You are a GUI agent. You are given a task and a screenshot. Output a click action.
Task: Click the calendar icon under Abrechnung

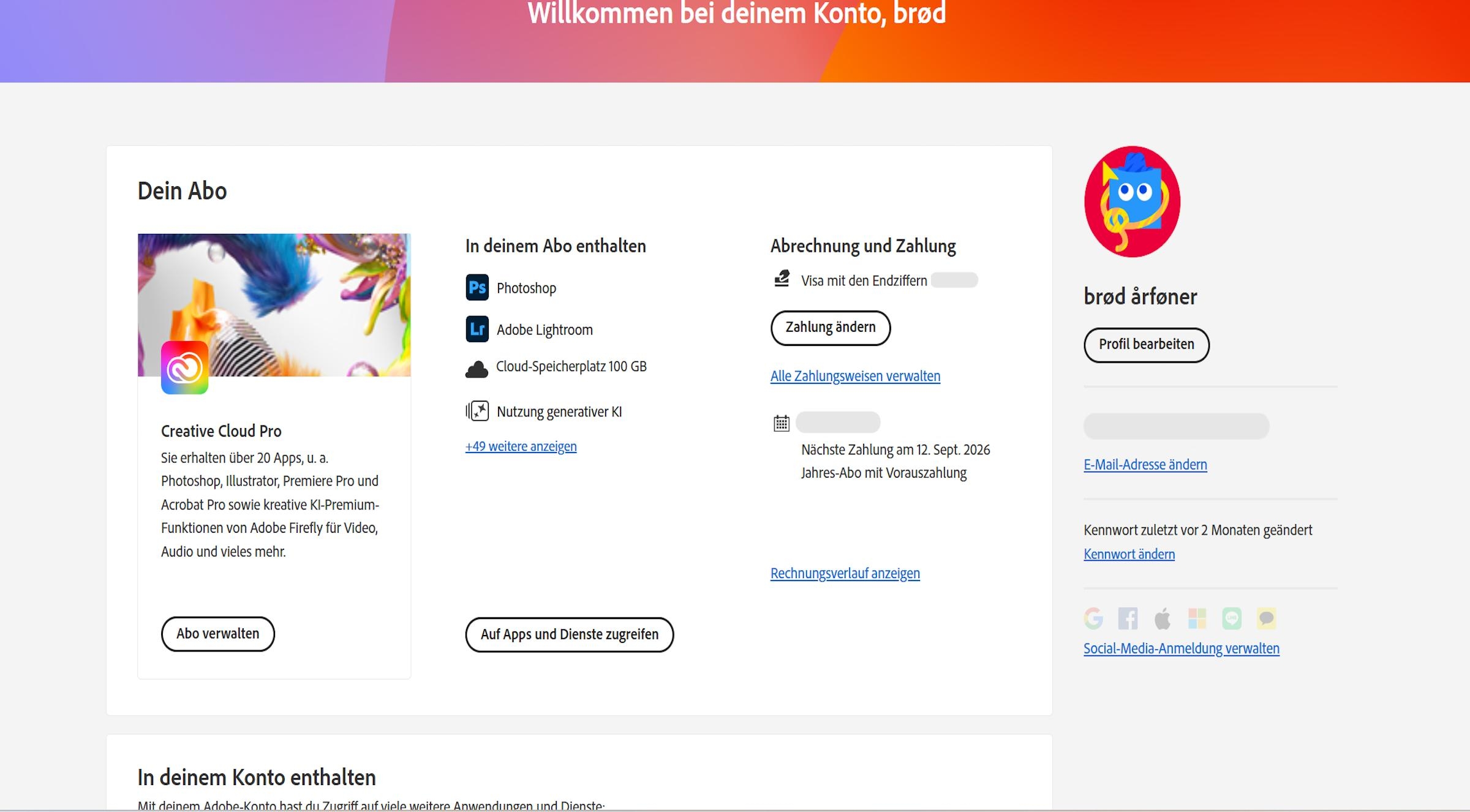(x=782, y=423)
